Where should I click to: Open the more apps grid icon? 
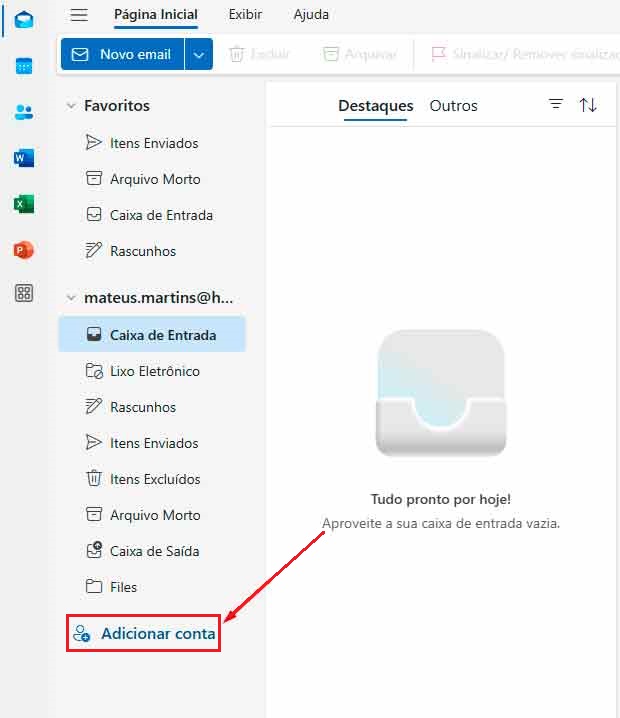pyautogui.click(x=24, y=293)
